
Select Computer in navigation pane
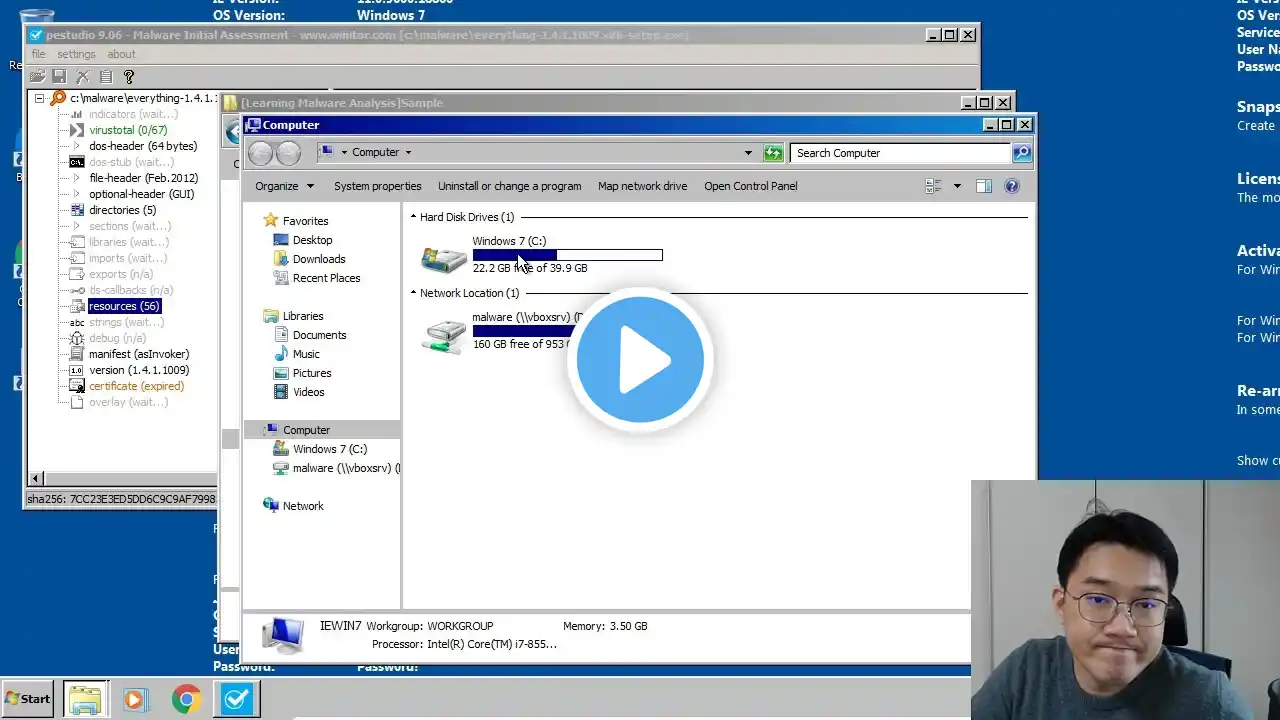click(x=306, y=430)
